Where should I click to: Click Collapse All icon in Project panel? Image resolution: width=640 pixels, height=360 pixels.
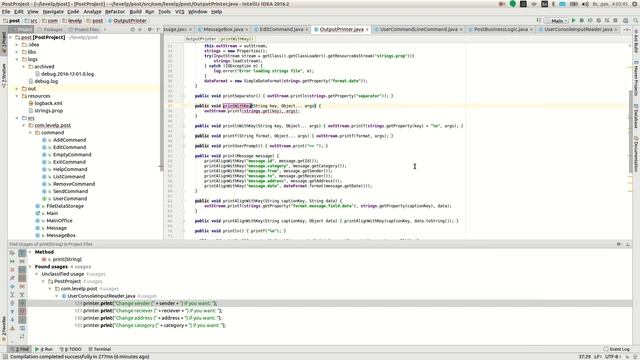pyautogui.click(x=140, y=29)
